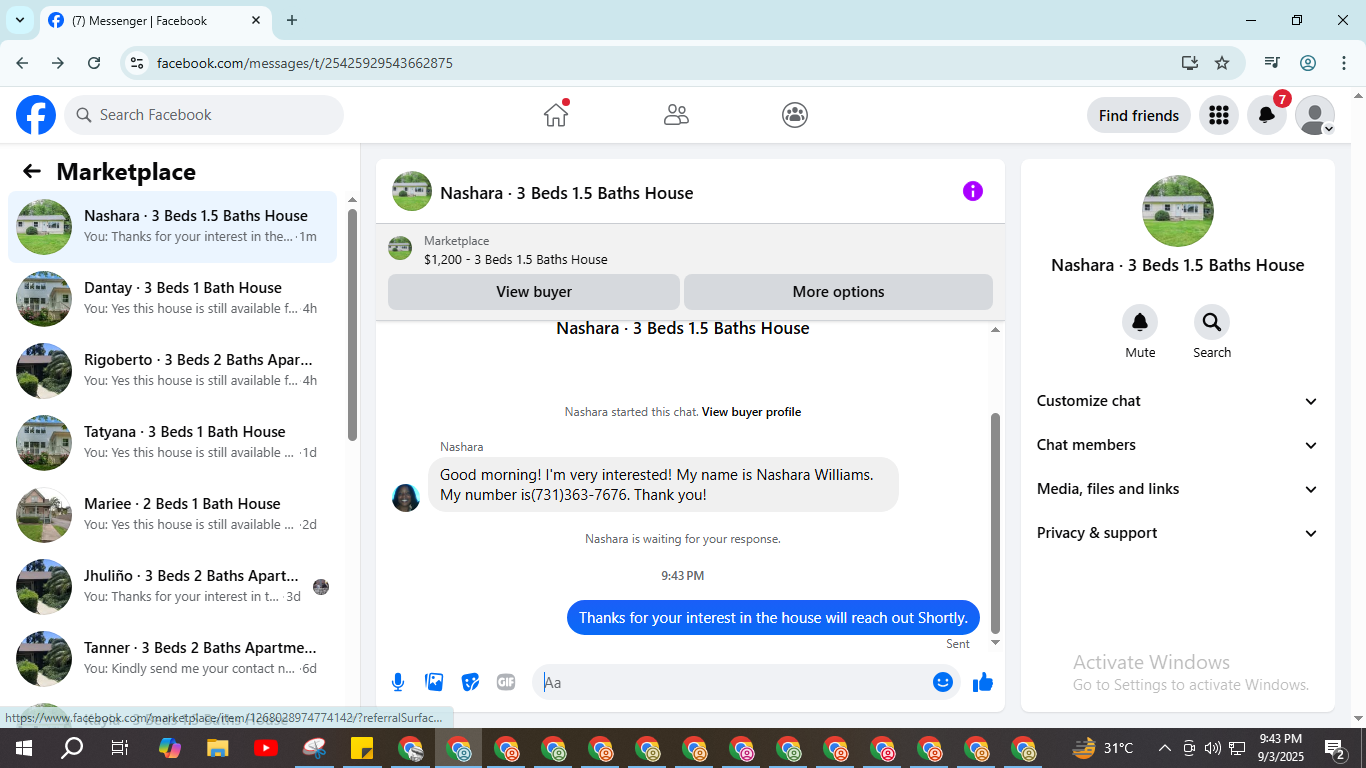Send a thumbs-up like
The width and height of the screenshot is (1366, 768).
983,682
